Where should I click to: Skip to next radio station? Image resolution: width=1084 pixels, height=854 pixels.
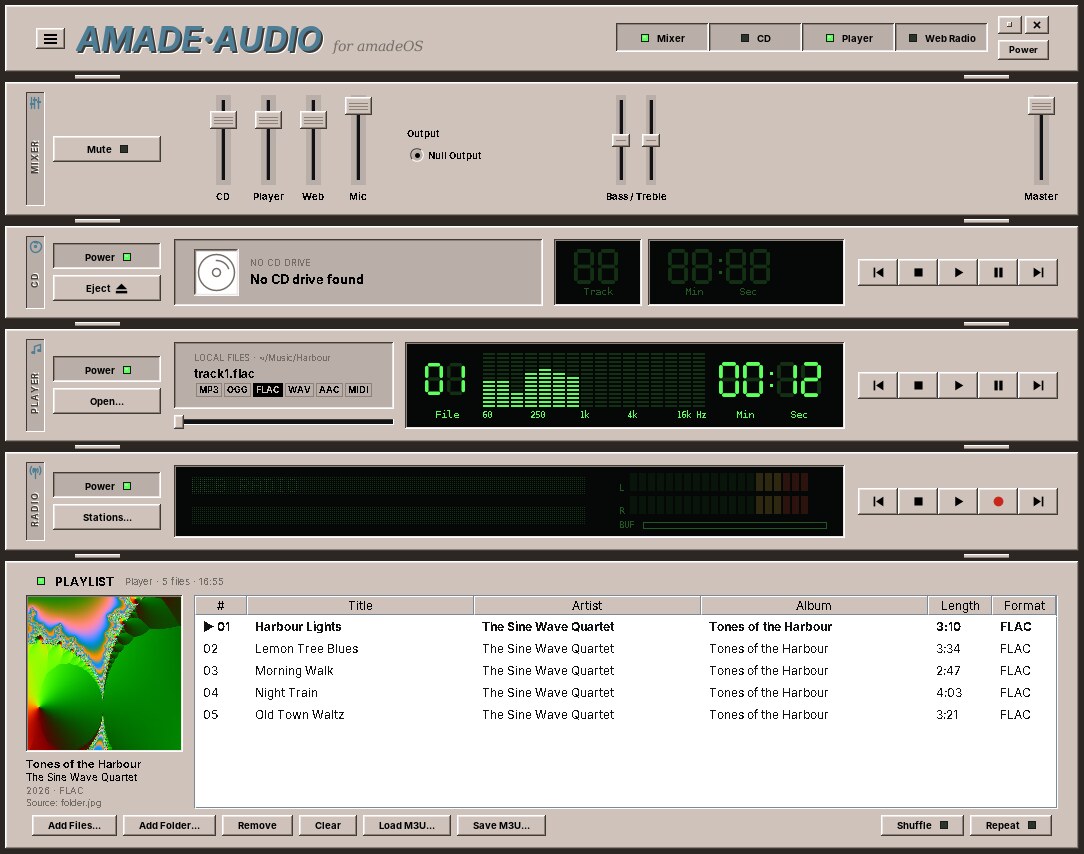pos(1038,502)
